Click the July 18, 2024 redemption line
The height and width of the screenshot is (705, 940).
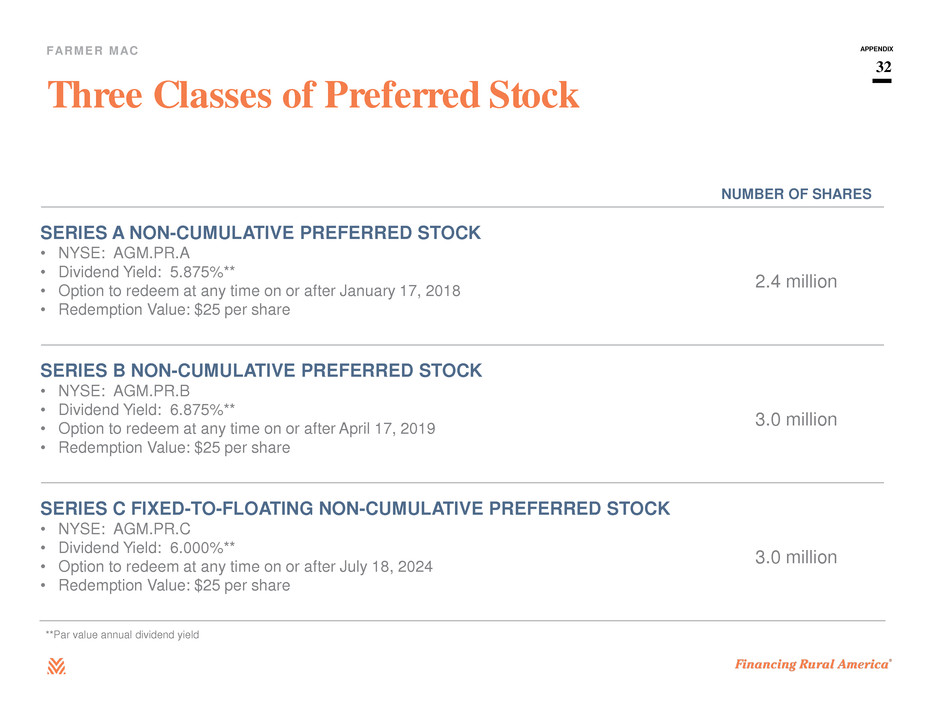click(245, 567)
